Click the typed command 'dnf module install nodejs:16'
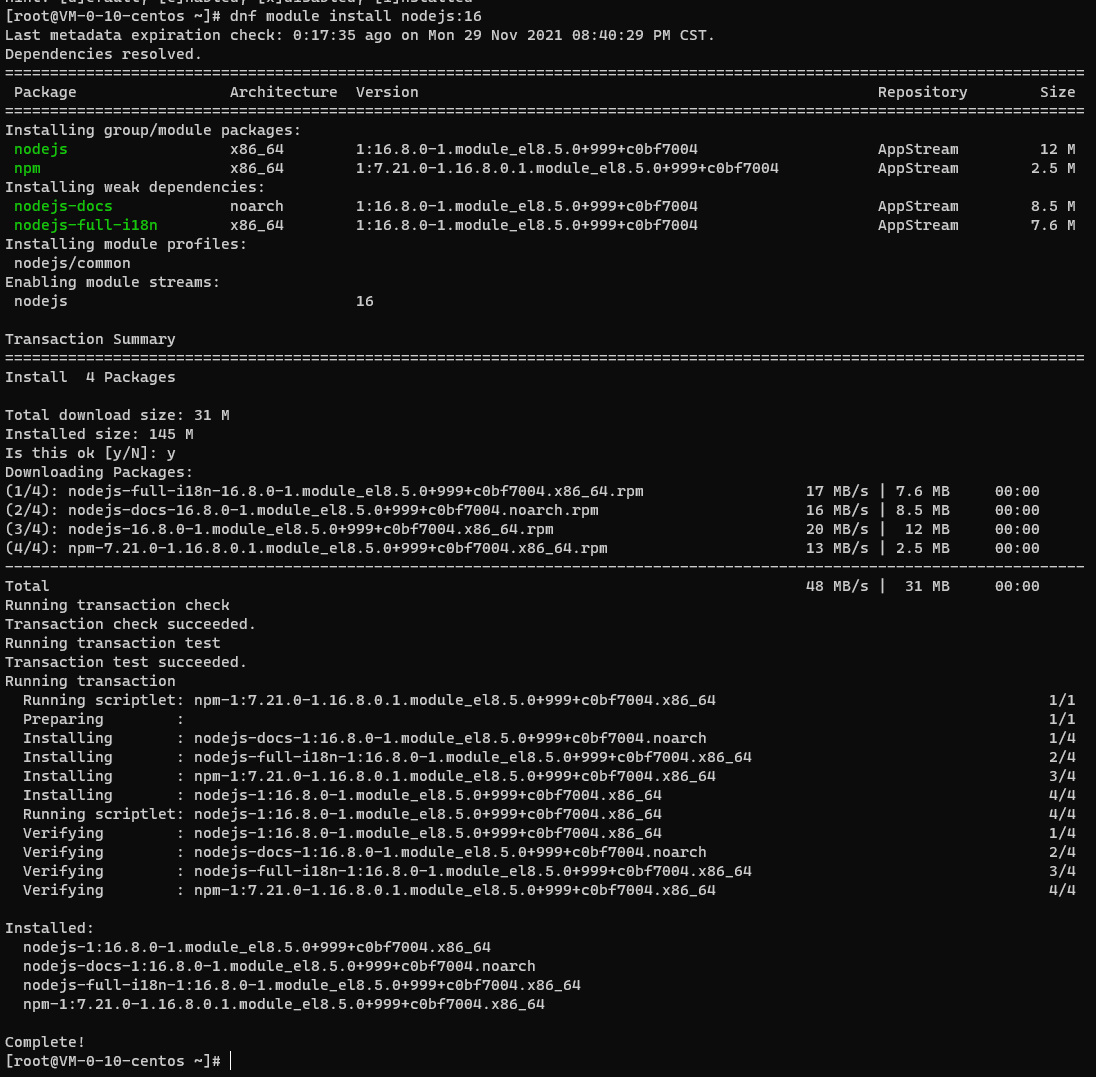This screenshot has width=1096, height=1077. pos(355,16)
